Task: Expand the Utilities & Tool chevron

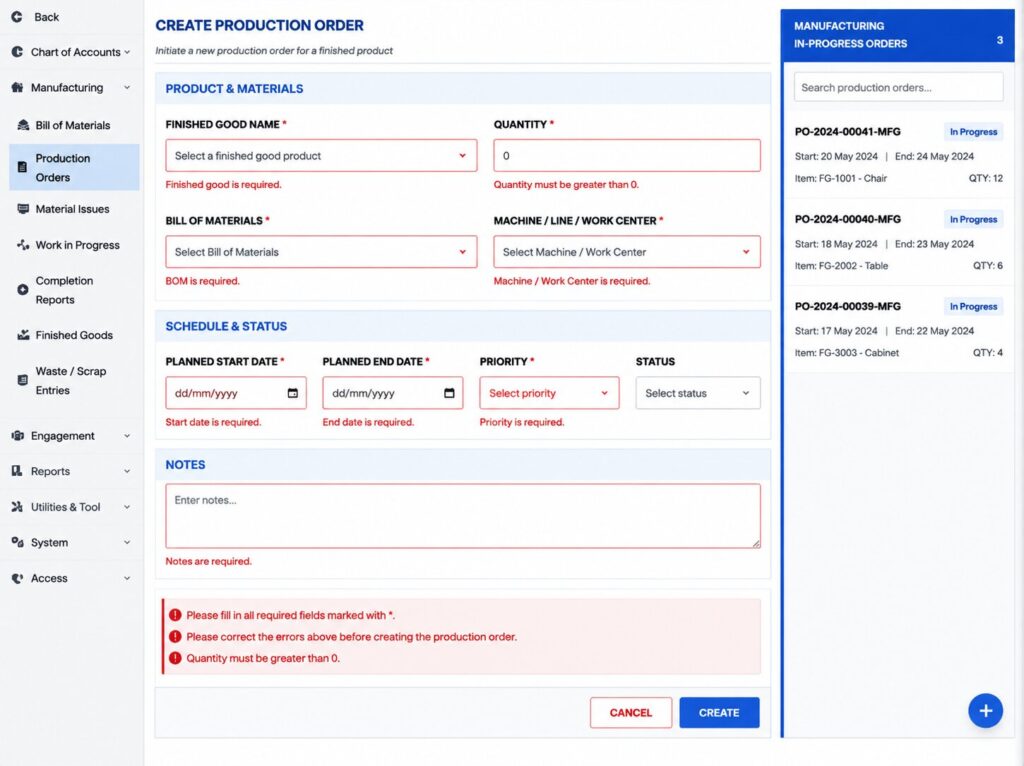Action: 127,507
